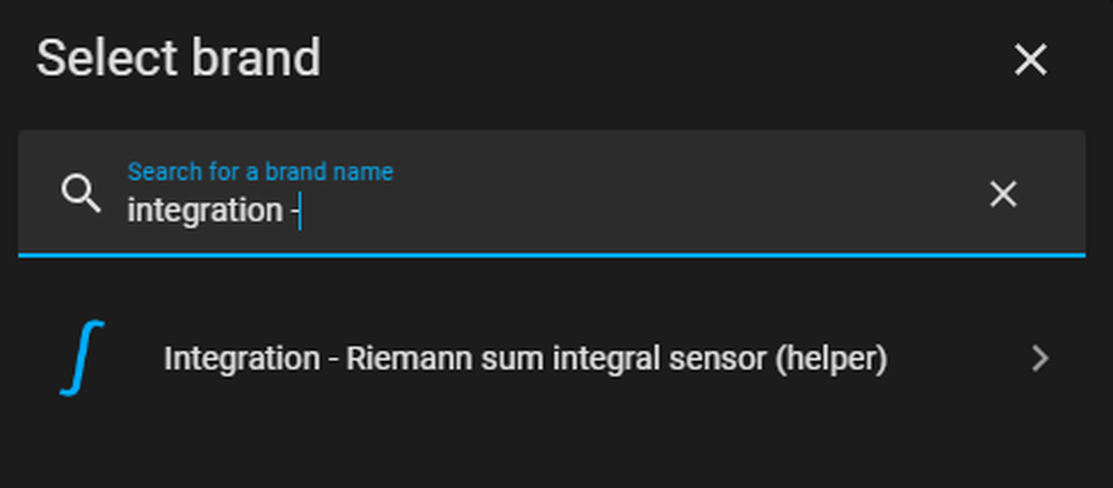Click the greater-than arrow beside "(helper)"
Viewport: 1113px width, 488px height.
point(1040,359)
